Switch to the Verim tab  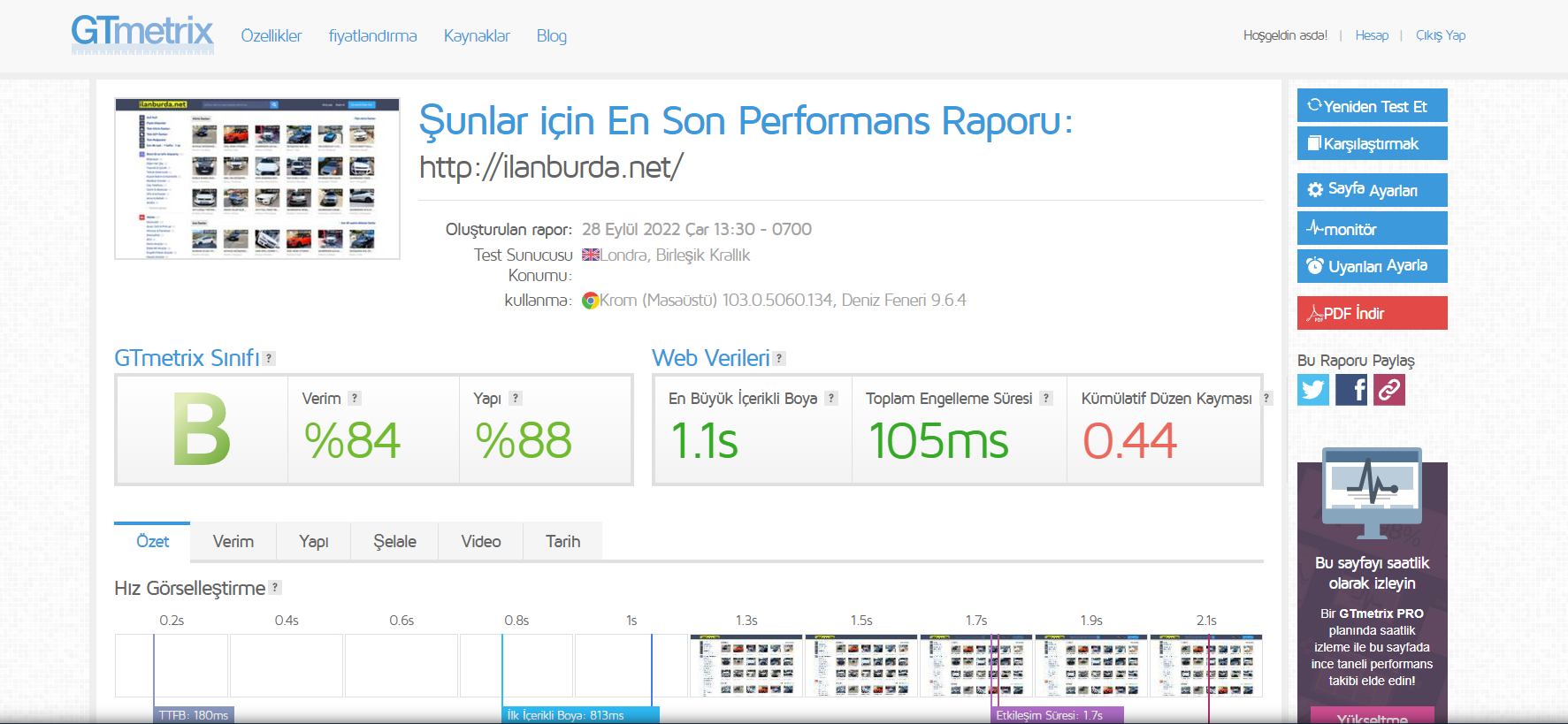coord(233,541)
